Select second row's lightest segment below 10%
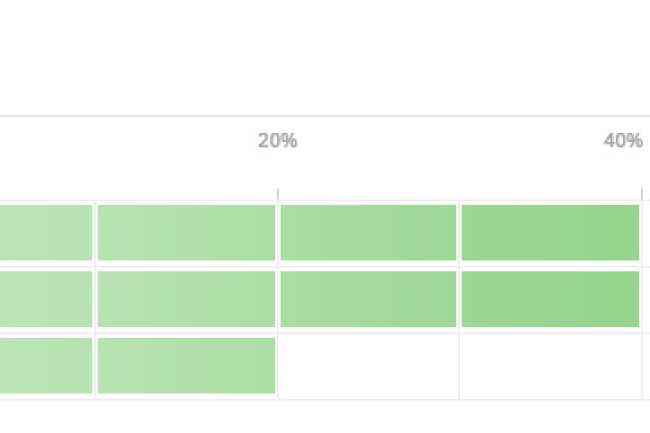This screenshot has width=650, height=433. 46,299
